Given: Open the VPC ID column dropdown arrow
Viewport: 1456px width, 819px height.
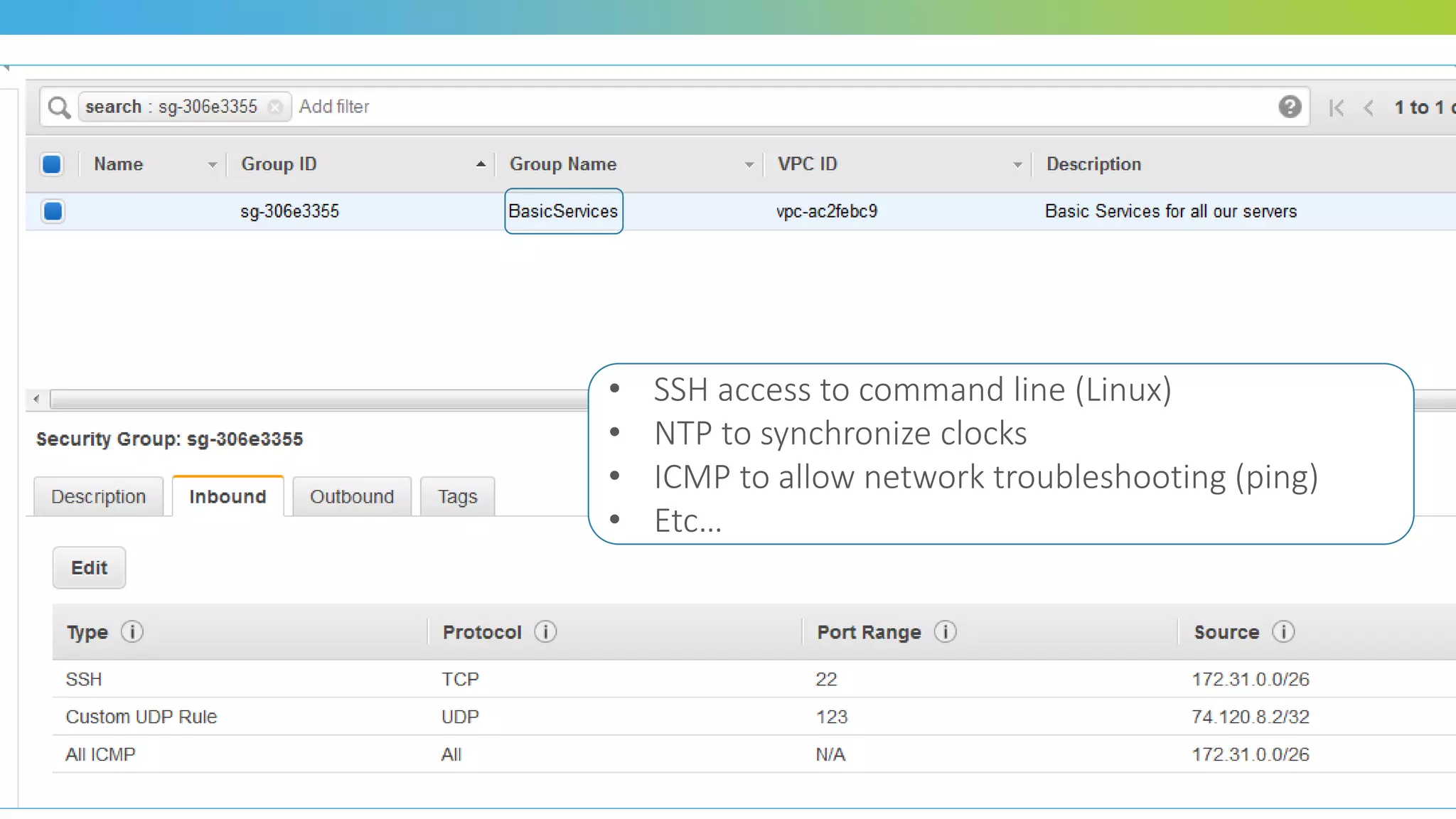Looking at the screenshot, I should pos(1017,165).
